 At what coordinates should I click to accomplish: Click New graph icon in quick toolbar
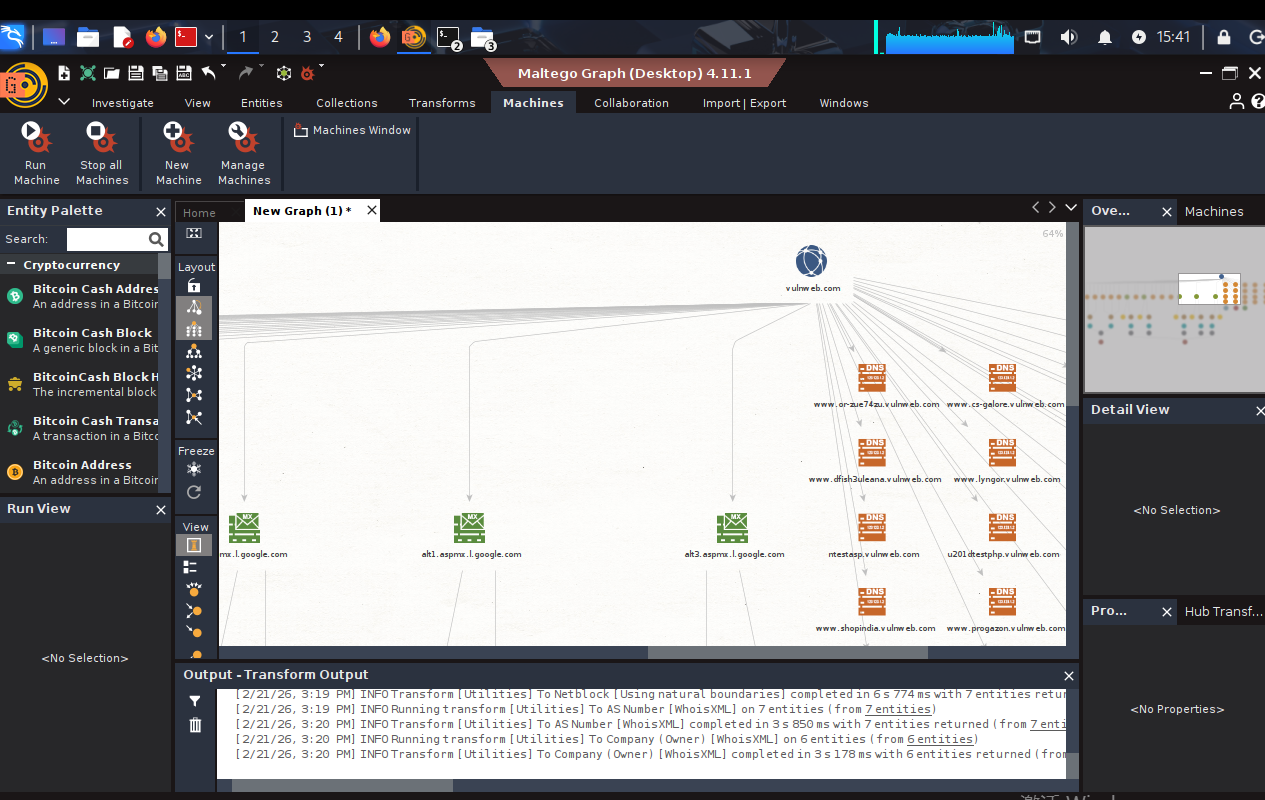pos(65,73)
